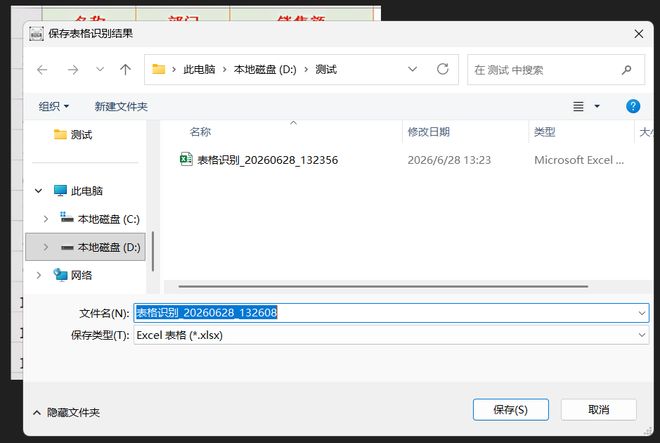Click horizontal scrollbar in file list
The width and height of the screenshot is (660, 443).
383,286
